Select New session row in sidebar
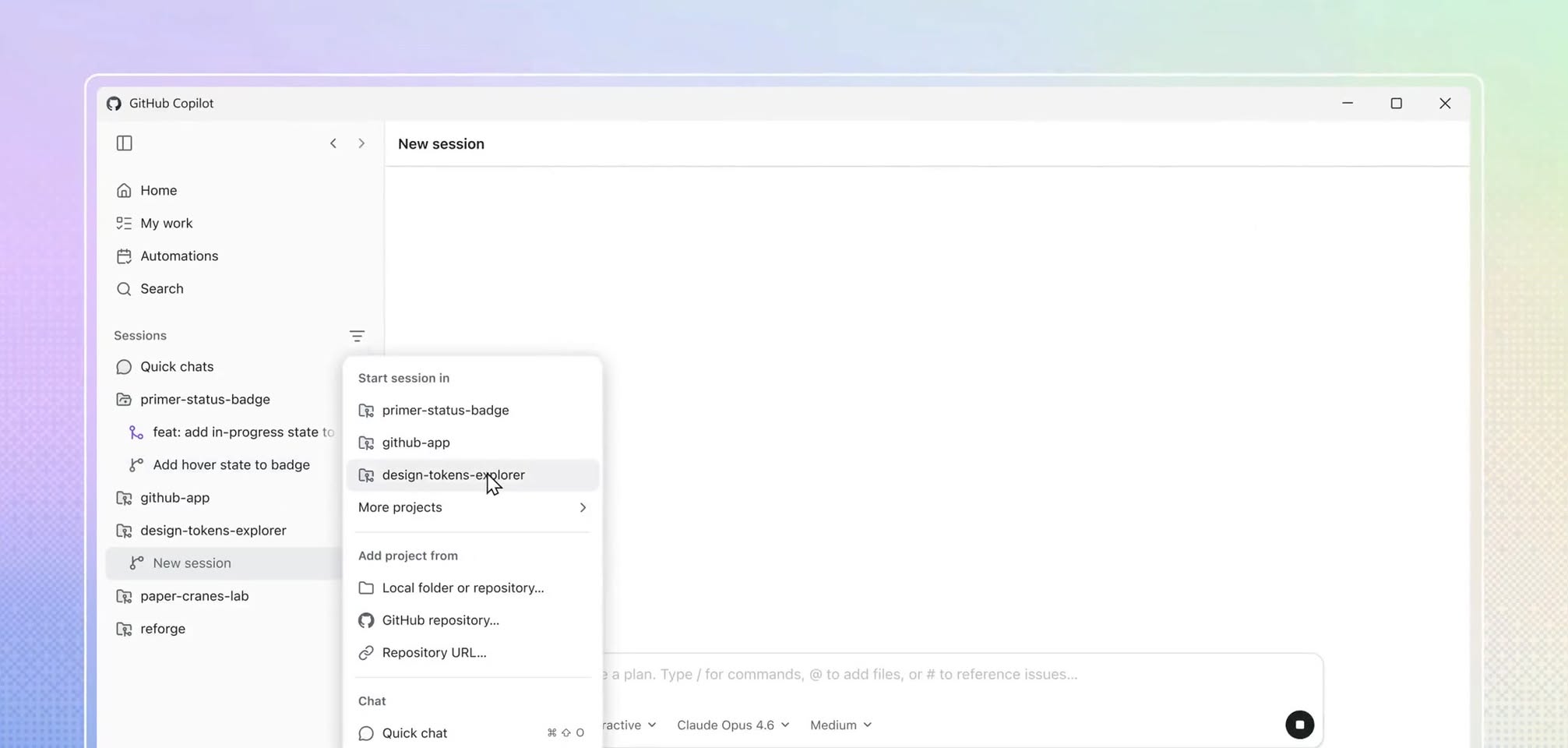 [224, 563]
